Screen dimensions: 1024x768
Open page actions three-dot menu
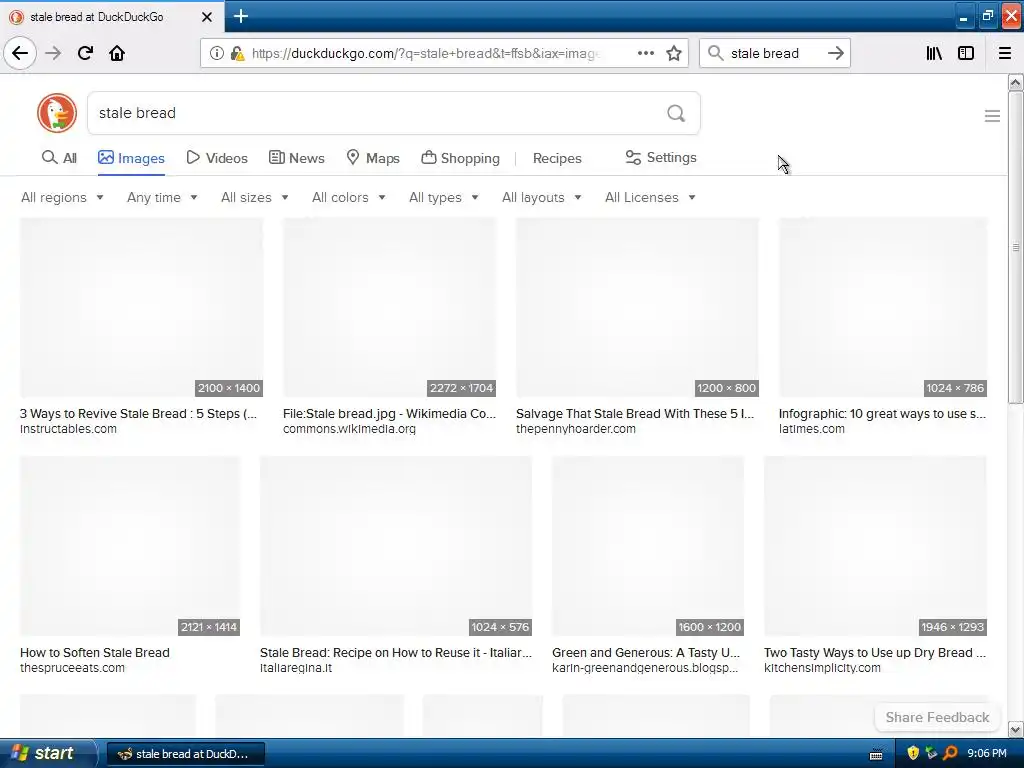coord(645,53)
